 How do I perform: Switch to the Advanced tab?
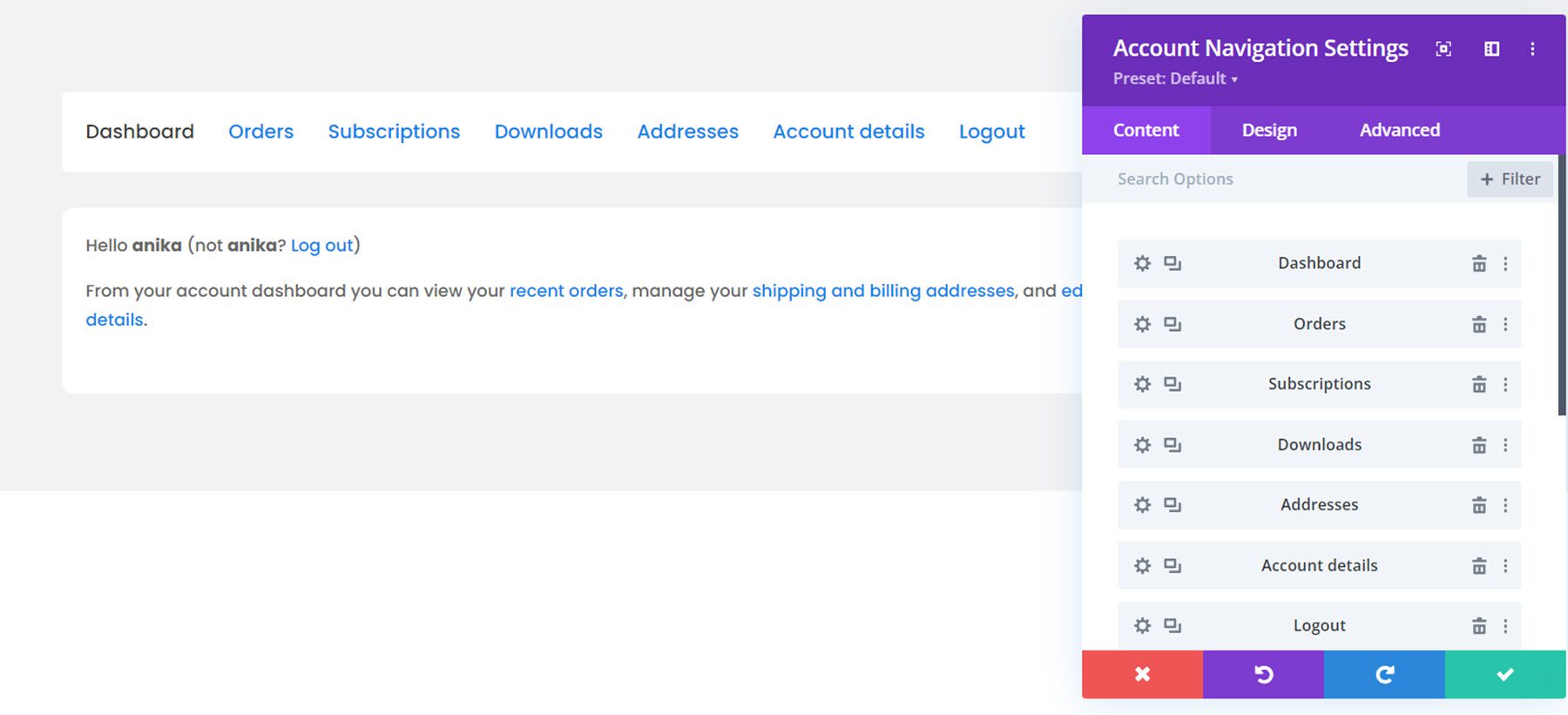(x=1399, y=131)
